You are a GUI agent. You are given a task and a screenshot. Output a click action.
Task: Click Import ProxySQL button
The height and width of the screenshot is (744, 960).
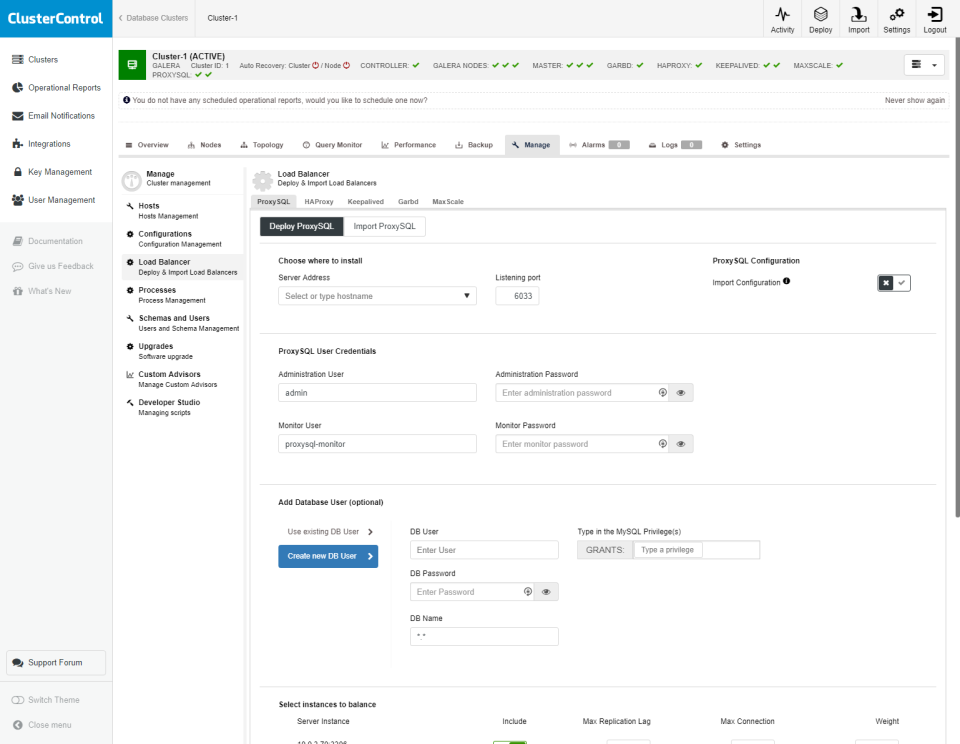pyautogui.click(x=384, y=227)
